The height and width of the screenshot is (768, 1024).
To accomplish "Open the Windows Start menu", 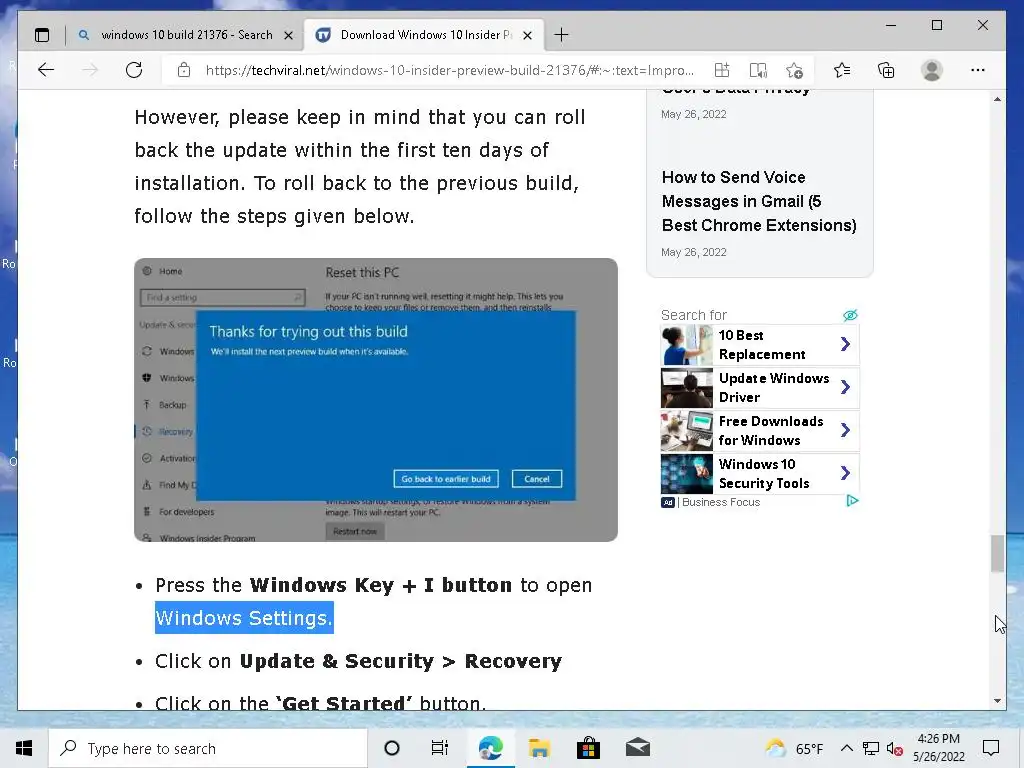I will pos(24,748).
